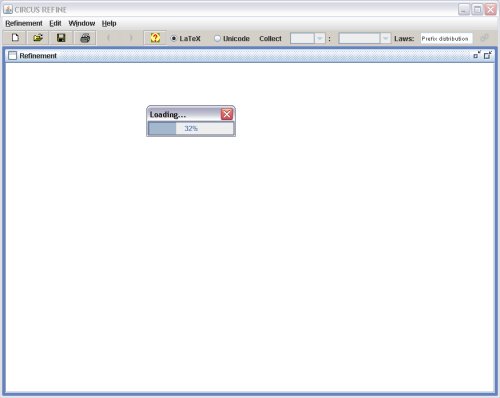Select the Unicode radio button
This screenshot has height=398, width=500.
pos(217,39)
